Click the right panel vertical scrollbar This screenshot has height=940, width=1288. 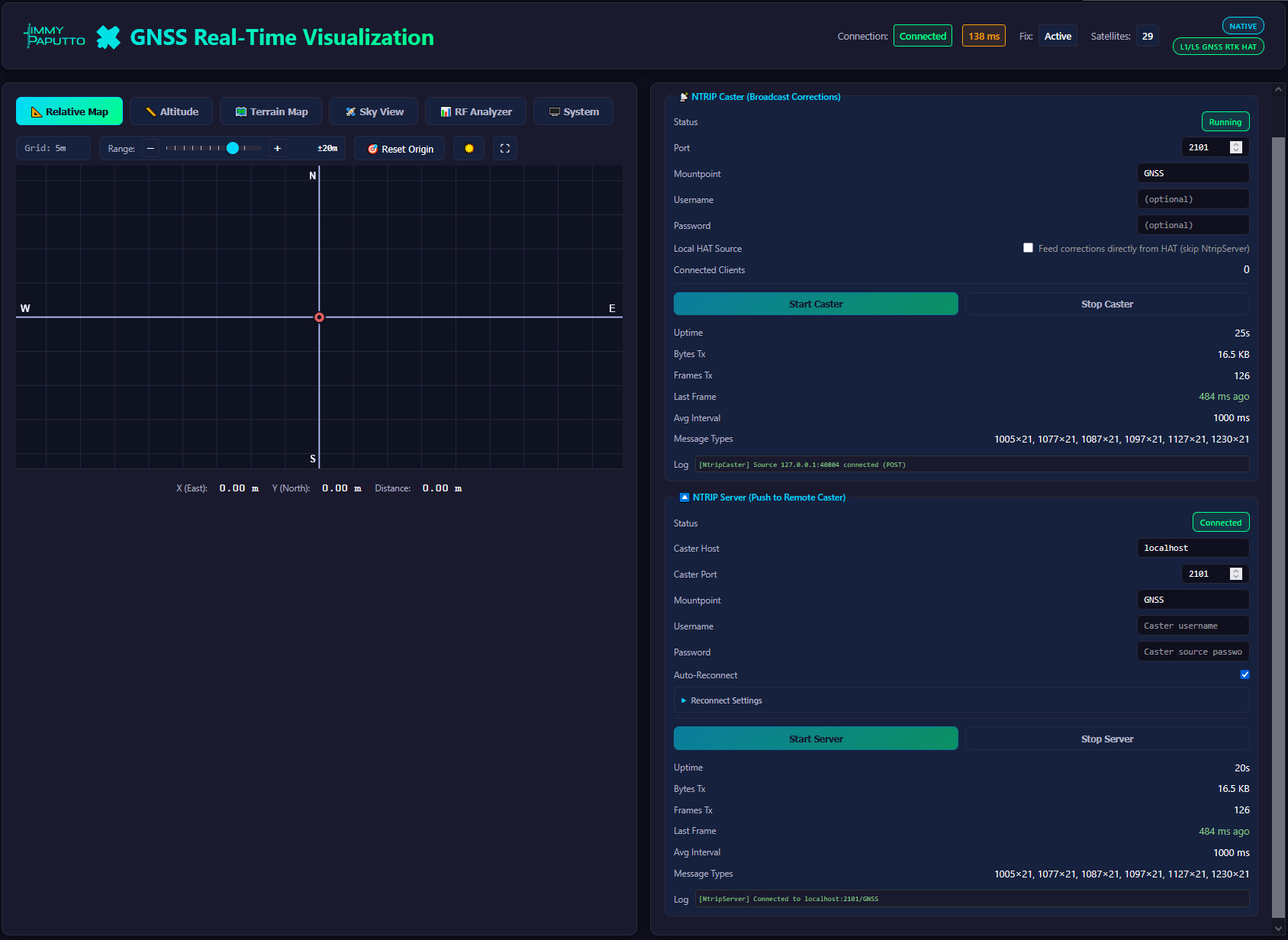coord(1278,526)
